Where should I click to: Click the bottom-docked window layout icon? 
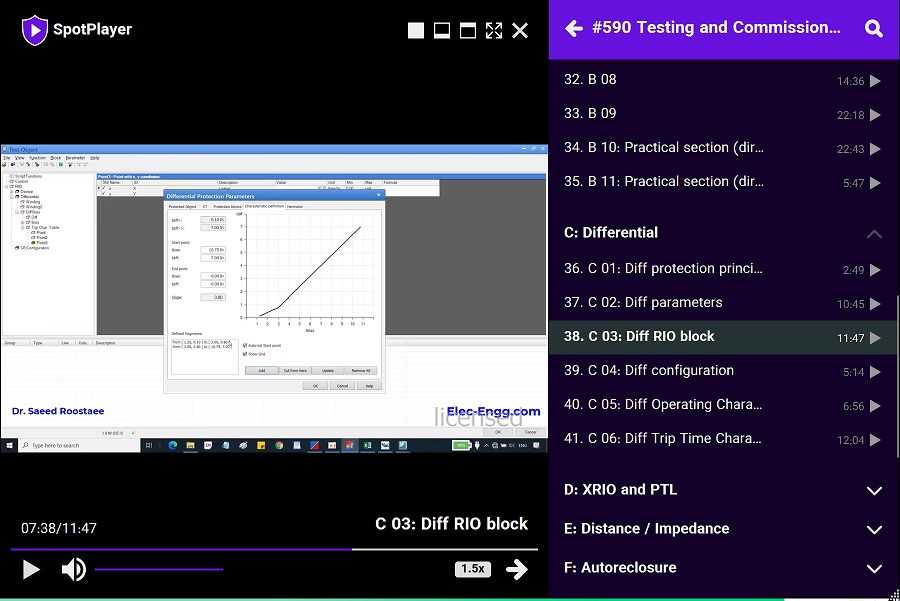click(x=442, y=31)
